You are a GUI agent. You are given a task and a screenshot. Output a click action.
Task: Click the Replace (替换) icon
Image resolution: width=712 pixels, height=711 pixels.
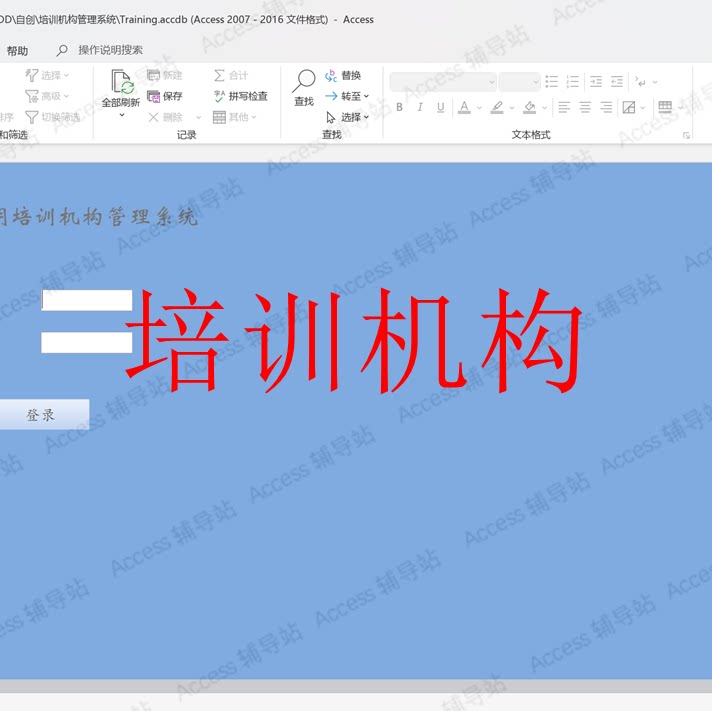[331, 75]
